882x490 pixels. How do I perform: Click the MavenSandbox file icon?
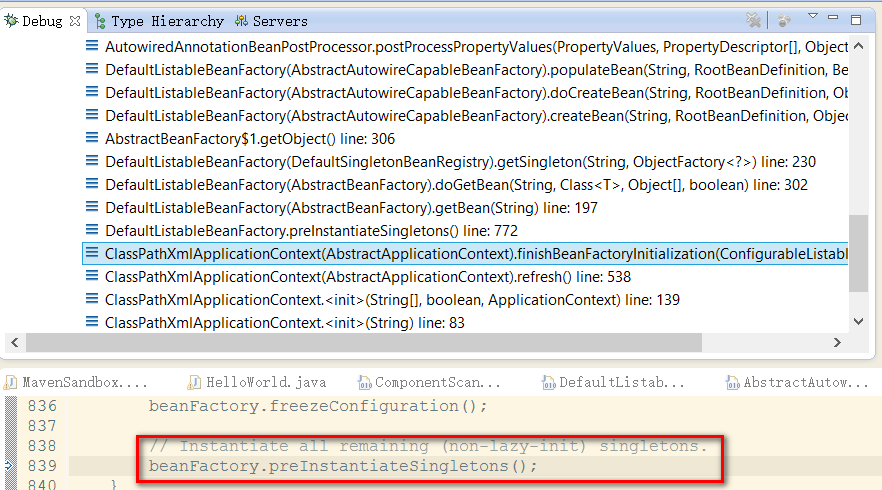(10, 383)
